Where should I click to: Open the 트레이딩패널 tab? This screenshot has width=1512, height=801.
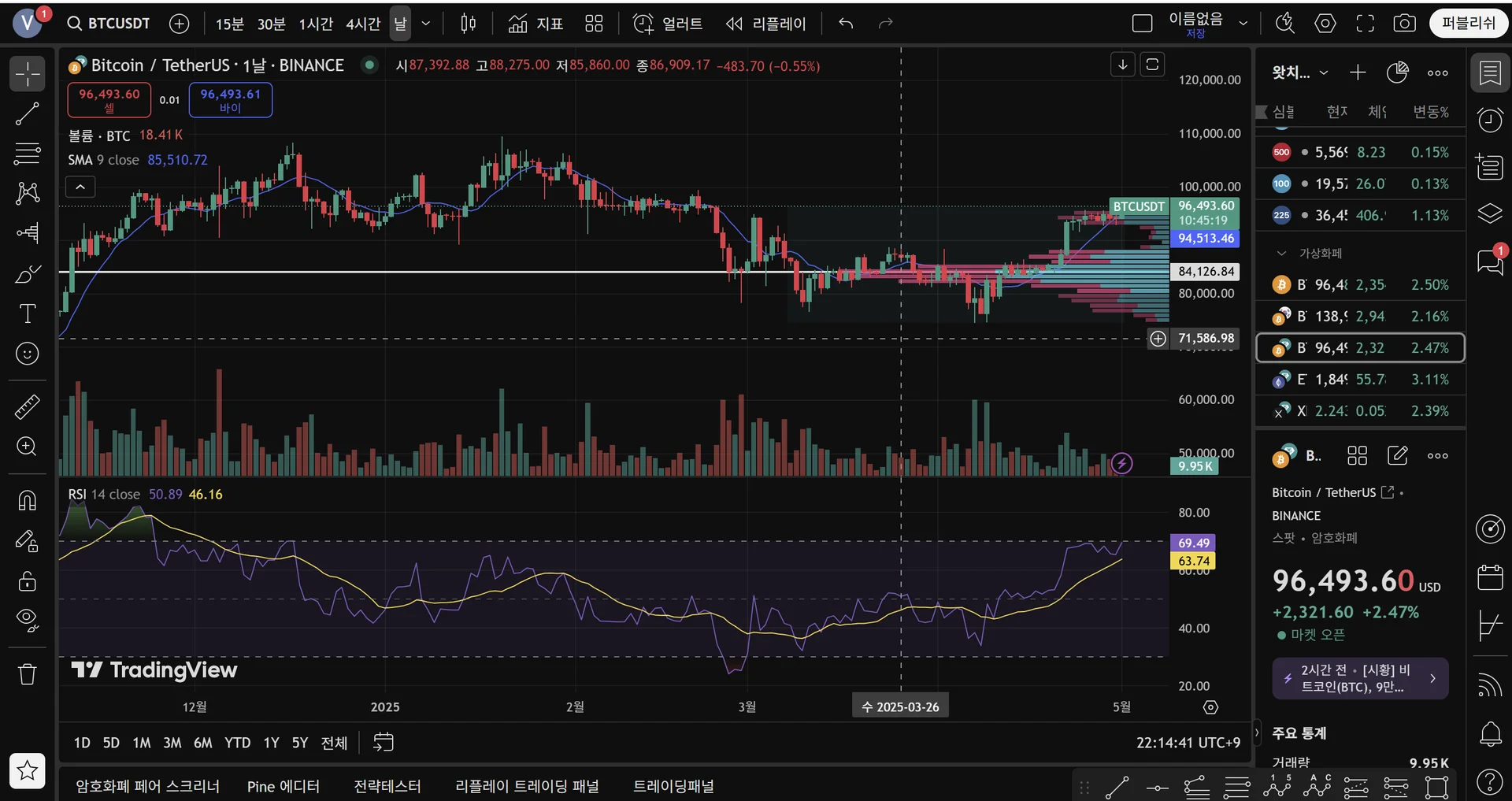point(674,787)
